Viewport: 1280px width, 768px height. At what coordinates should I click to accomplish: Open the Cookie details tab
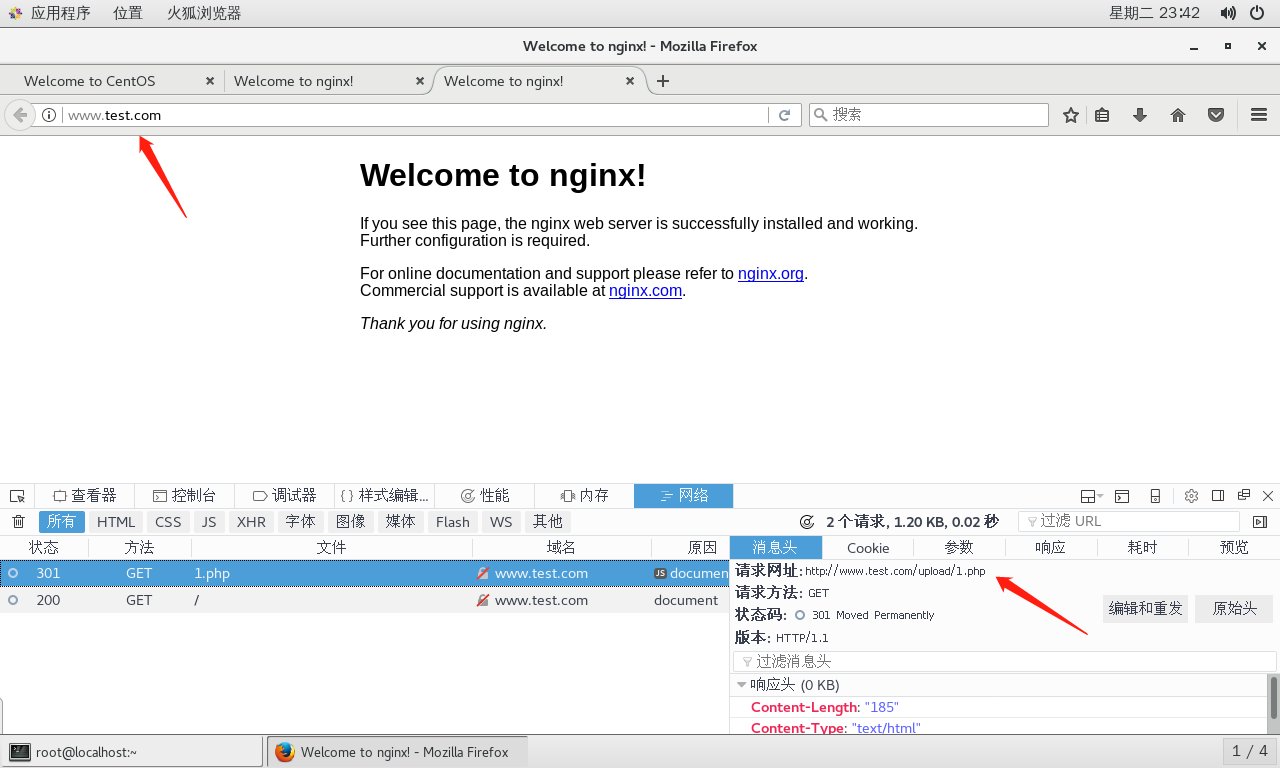tap(868, 548)
